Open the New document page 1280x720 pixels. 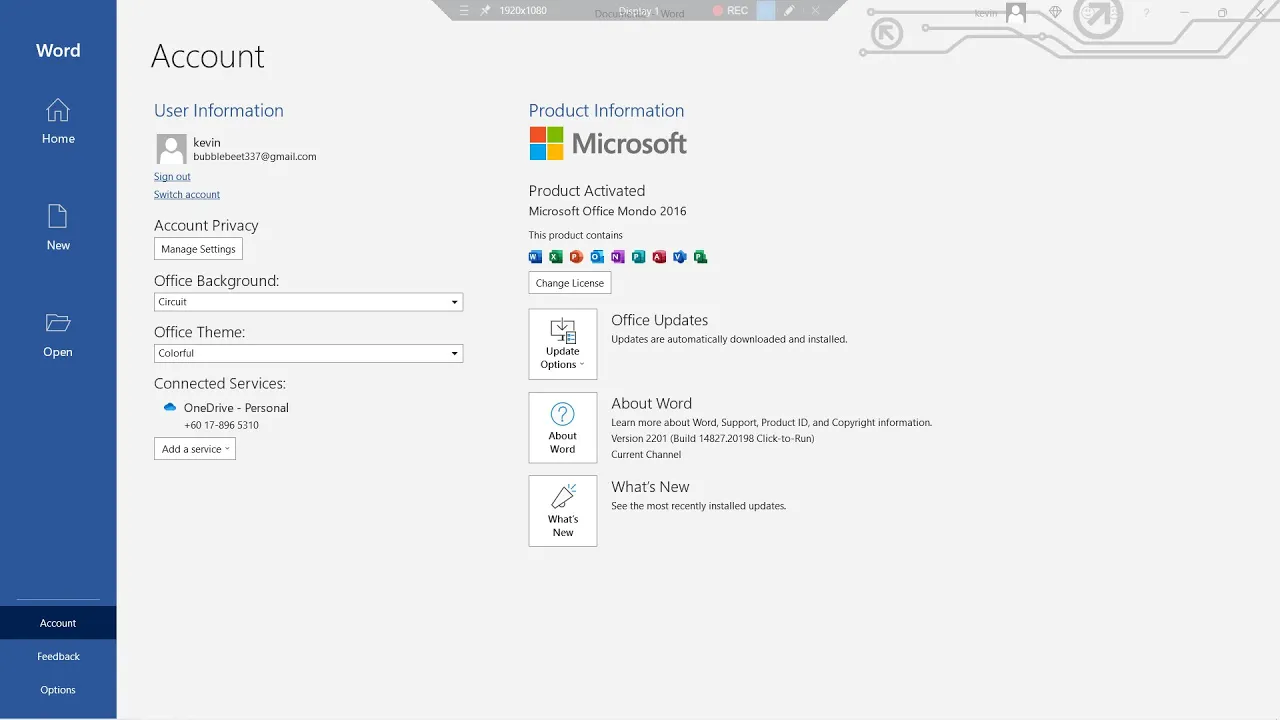coord(58,228)
